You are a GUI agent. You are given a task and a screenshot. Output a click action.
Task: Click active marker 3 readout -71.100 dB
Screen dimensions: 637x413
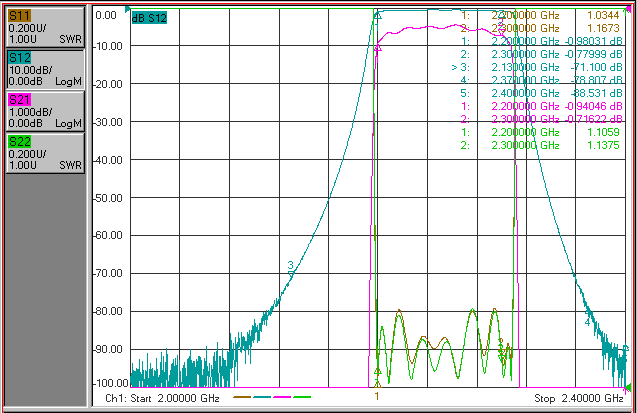click(x=597, y=67)
